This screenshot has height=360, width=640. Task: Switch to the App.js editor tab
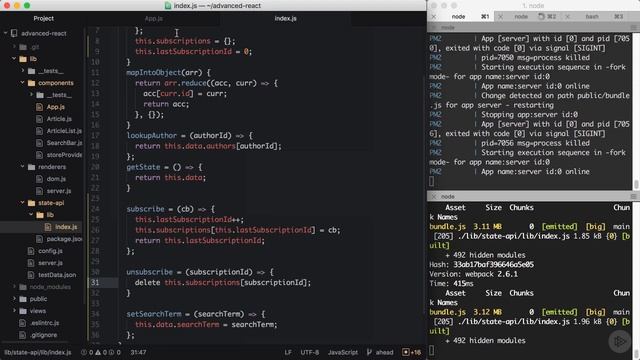pyautogui.click(x=153, y=18)
